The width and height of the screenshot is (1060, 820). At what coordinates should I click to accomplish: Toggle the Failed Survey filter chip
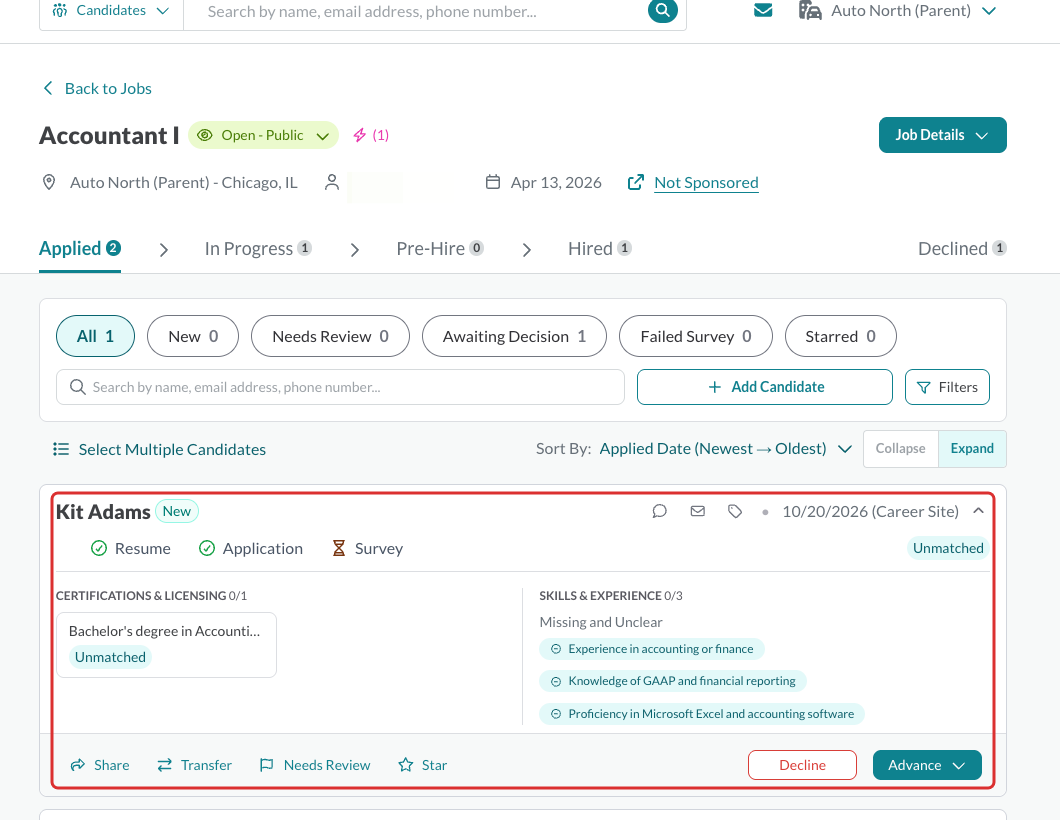tap(696, 336)
